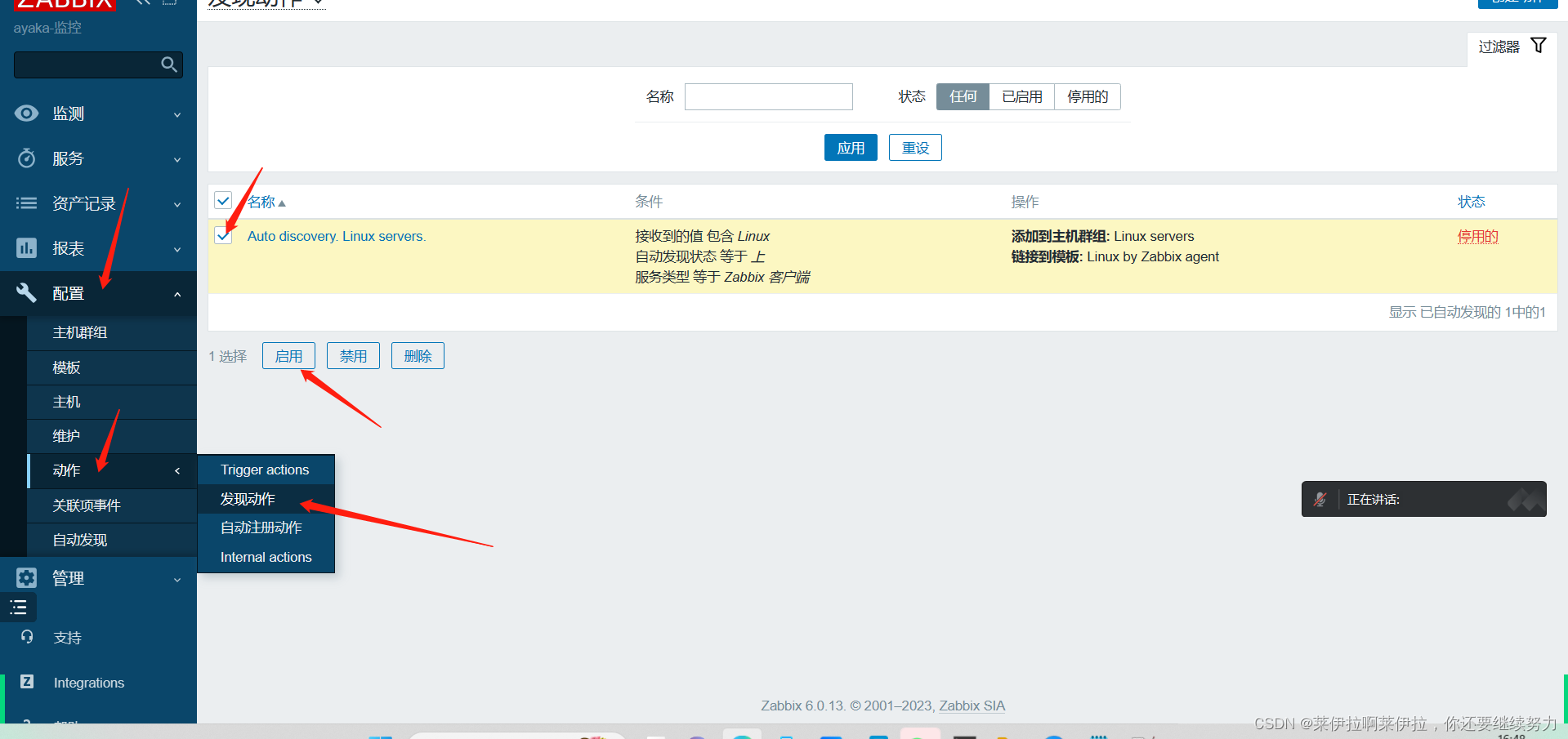Open Auto discovery. Linux servers. link

coord(337,236)
